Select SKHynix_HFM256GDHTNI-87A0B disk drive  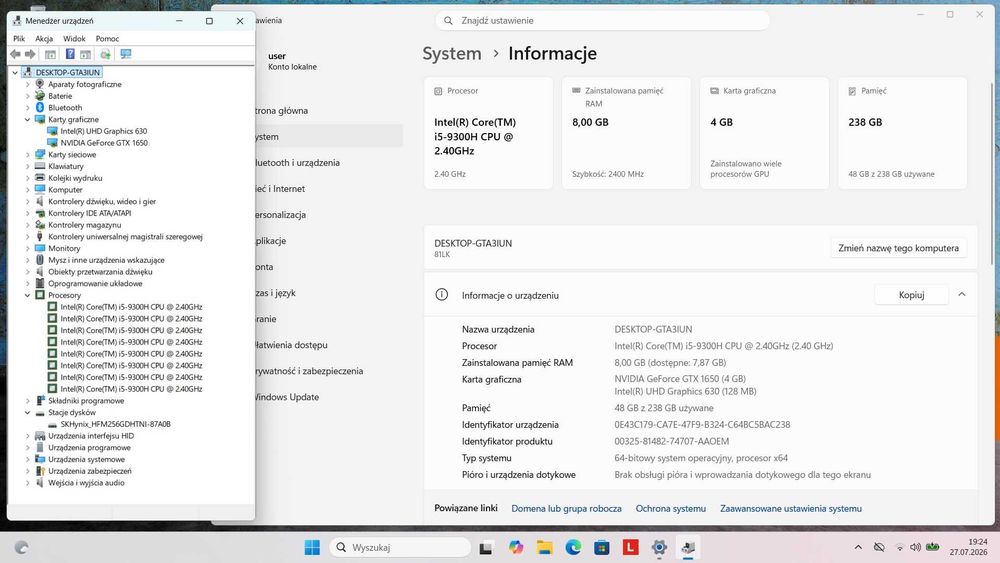click(x=115, y=424)
